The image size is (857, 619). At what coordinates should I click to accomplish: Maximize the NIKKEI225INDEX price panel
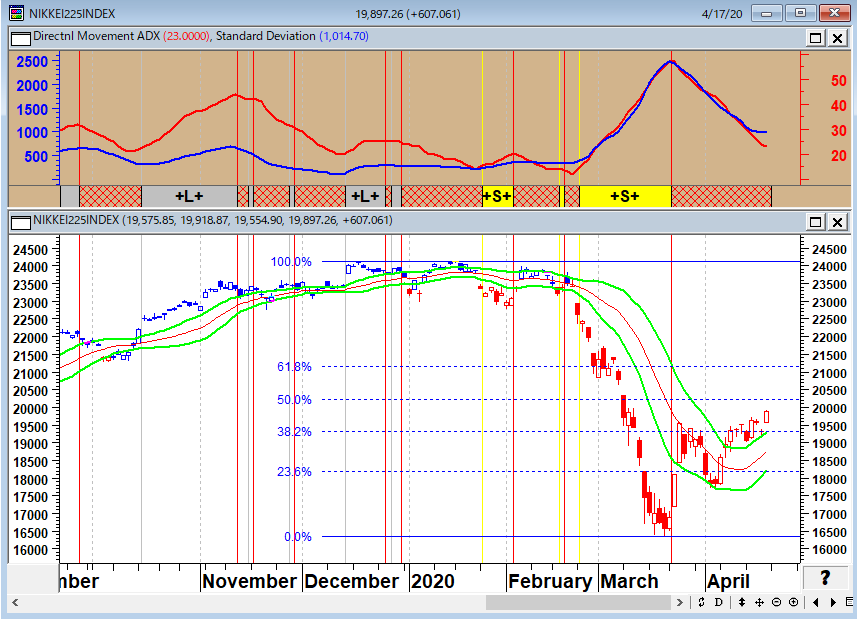pos(815,222)
